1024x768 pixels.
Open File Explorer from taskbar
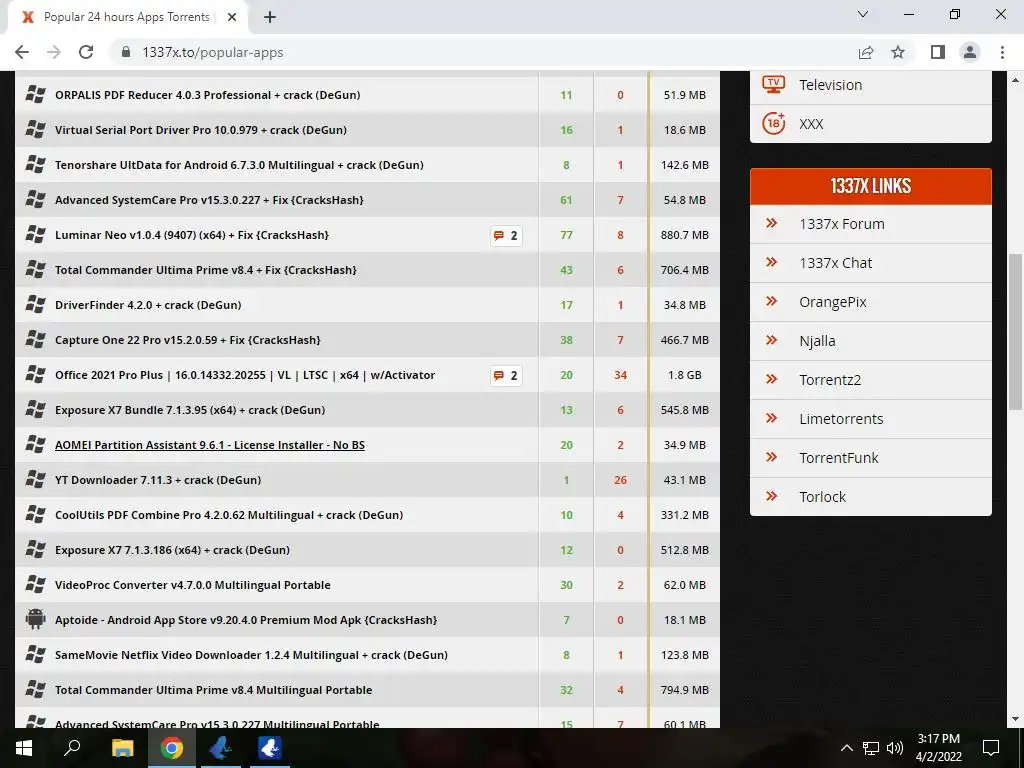122,748
